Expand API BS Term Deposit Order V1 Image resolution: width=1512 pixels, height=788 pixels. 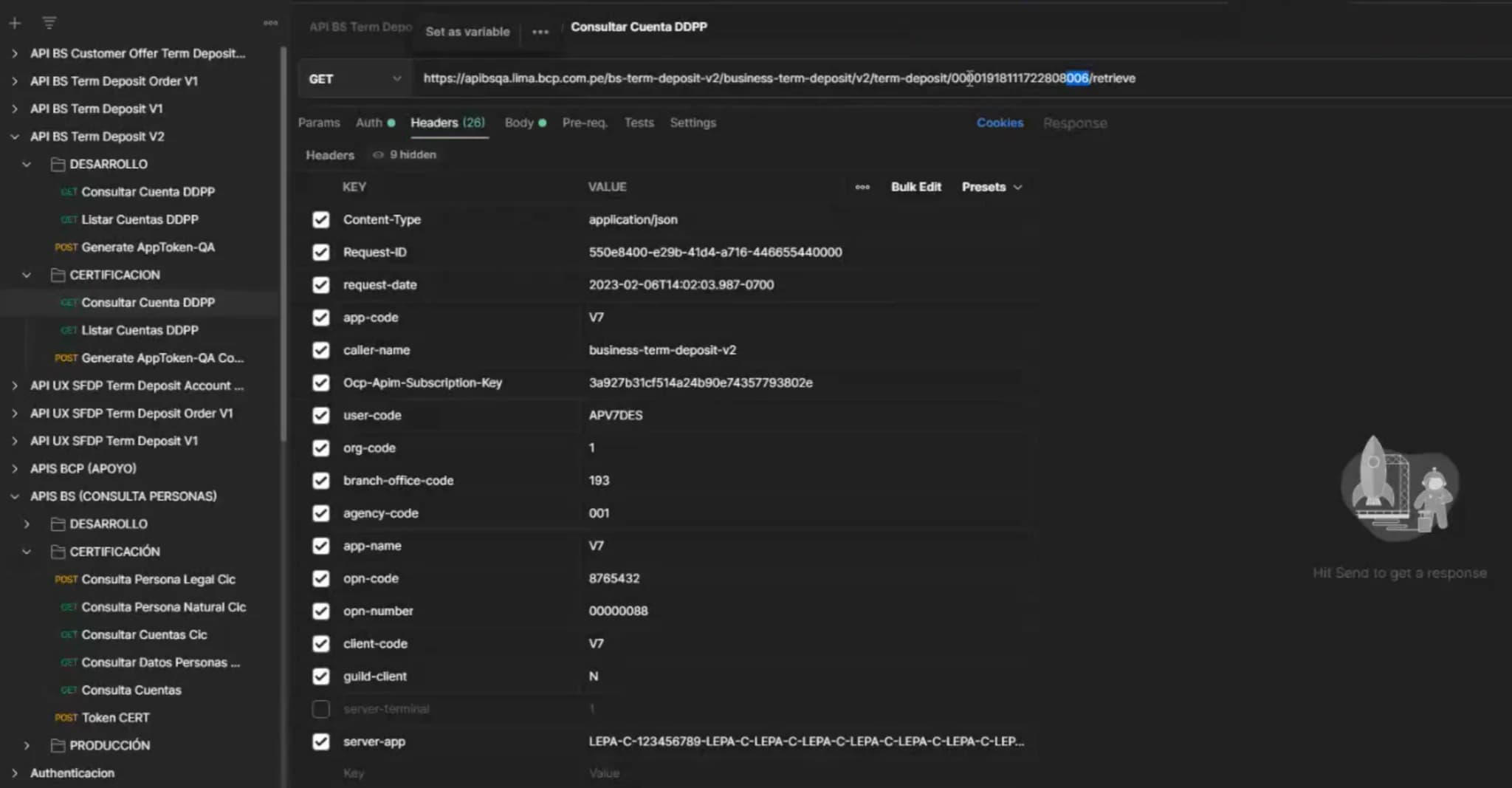pyautogui.click(x=15, y=81)
